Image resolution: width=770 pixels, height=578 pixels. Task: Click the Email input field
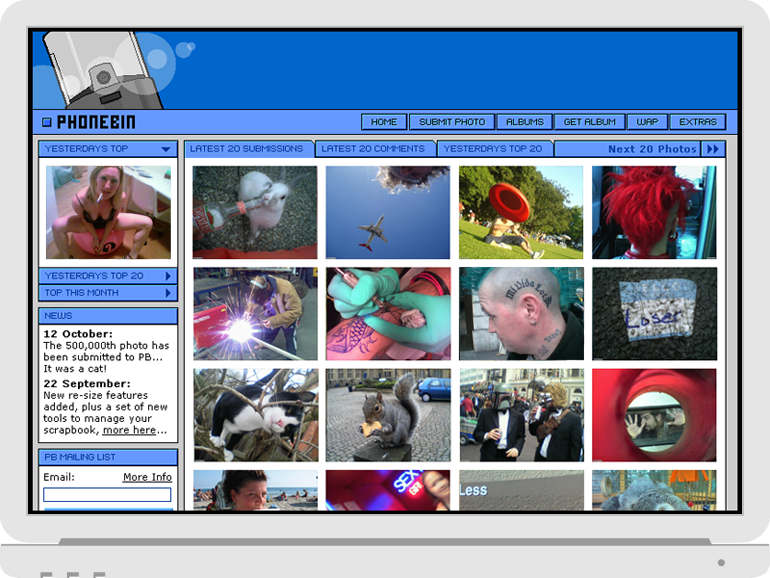point(107,494)
